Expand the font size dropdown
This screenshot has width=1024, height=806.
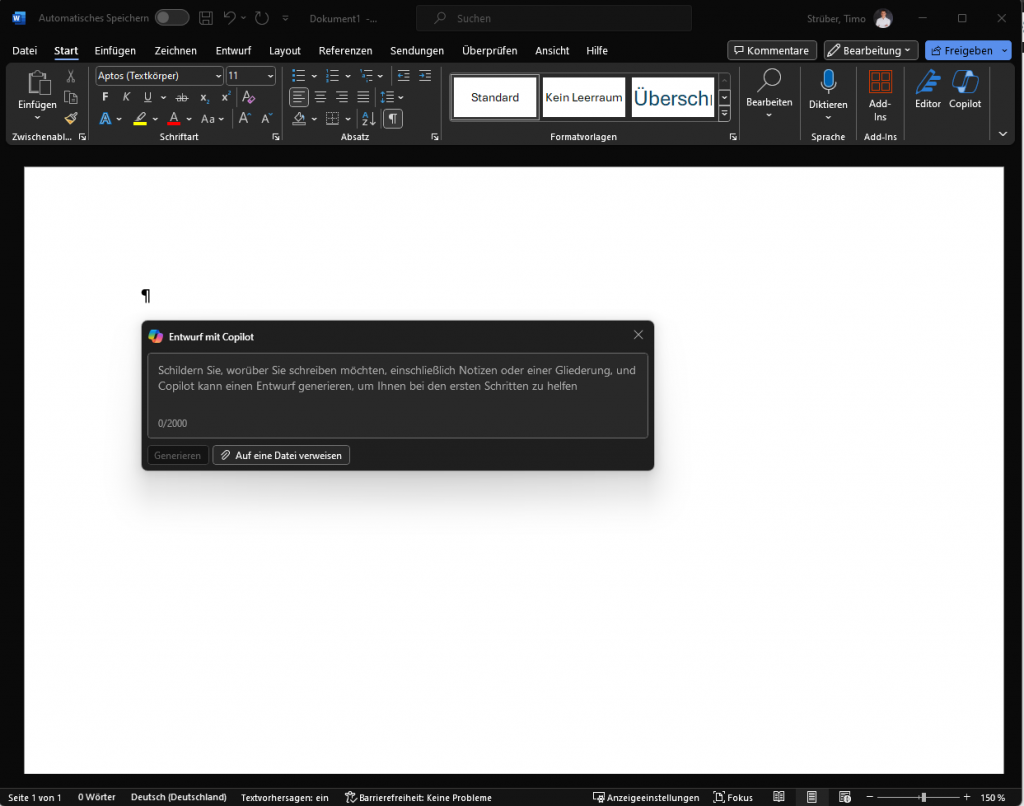tap(270, 76)
